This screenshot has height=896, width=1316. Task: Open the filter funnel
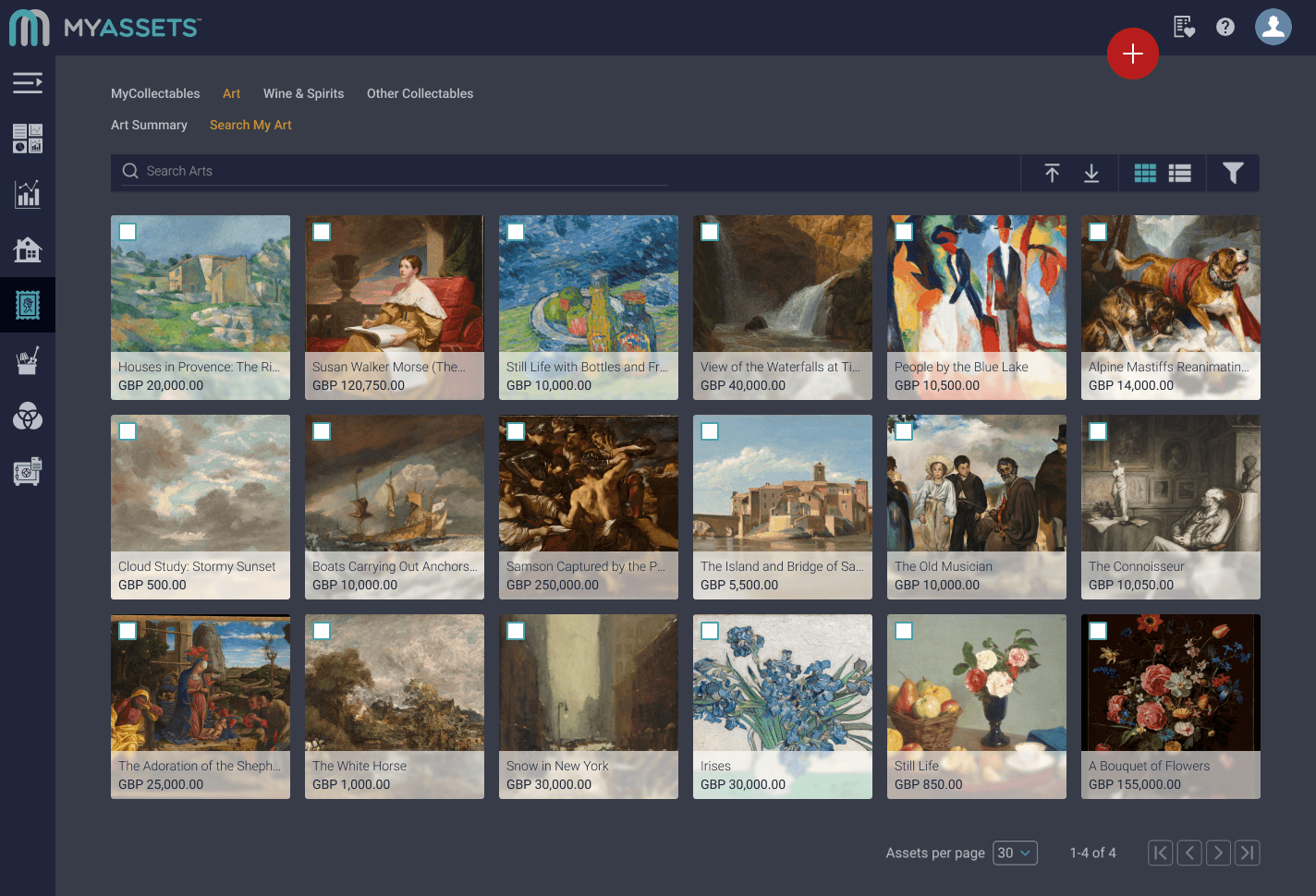(1233, 173)
